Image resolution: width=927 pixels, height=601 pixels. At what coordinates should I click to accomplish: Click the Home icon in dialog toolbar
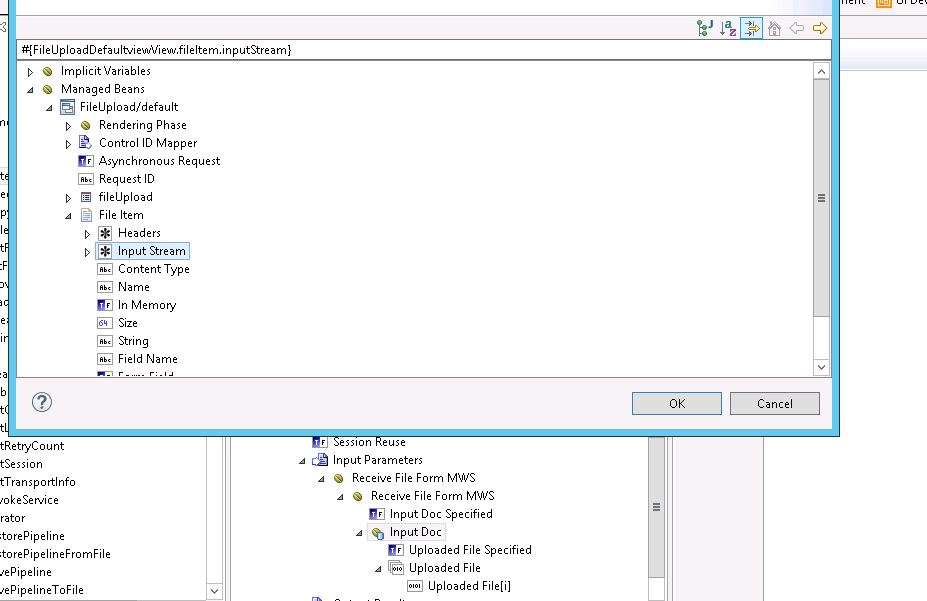click(774, 28)
